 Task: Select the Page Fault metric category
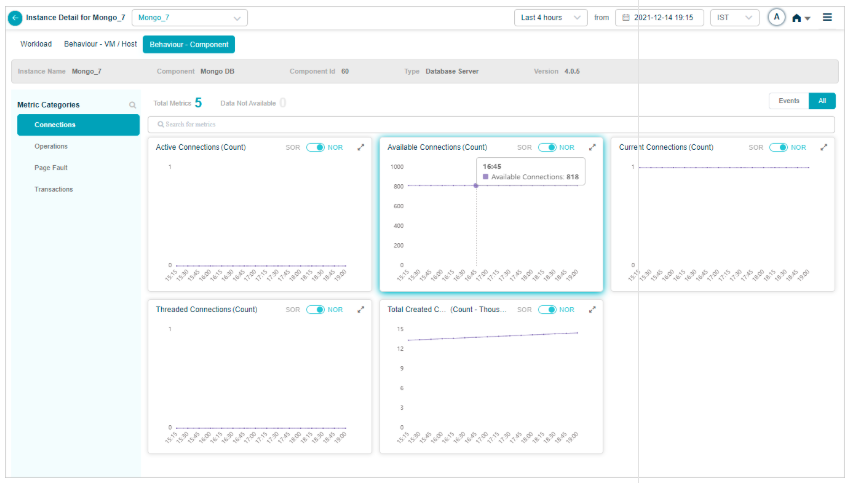point(51,168)
